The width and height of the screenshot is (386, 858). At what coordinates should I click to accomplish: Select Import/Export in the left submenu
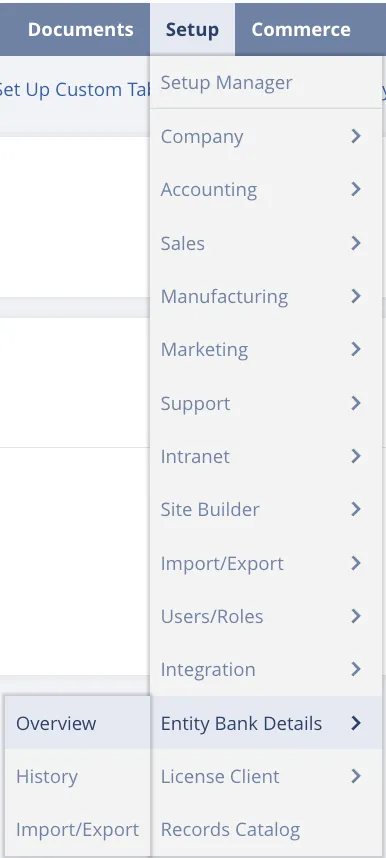(77, 830)
